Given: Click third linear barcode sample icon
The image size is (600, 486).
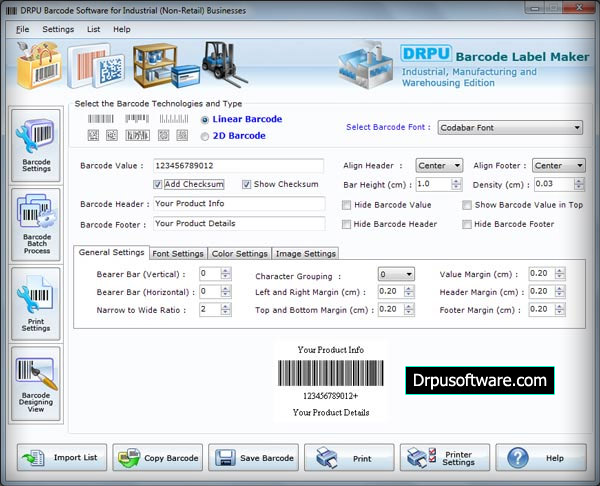Looking at the screenshot, I should coord(174,119).
